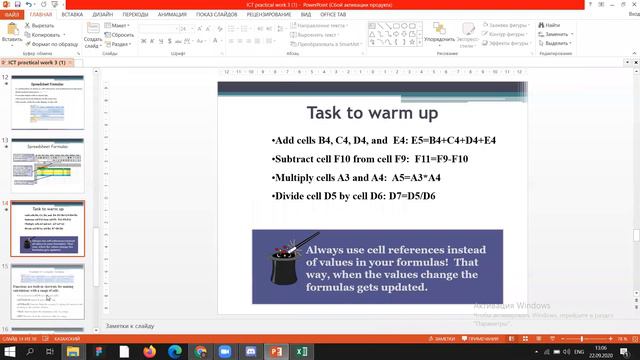Switch to Slide Sorter view in status bar
This screenshot has height=360, width=640.
525,339
